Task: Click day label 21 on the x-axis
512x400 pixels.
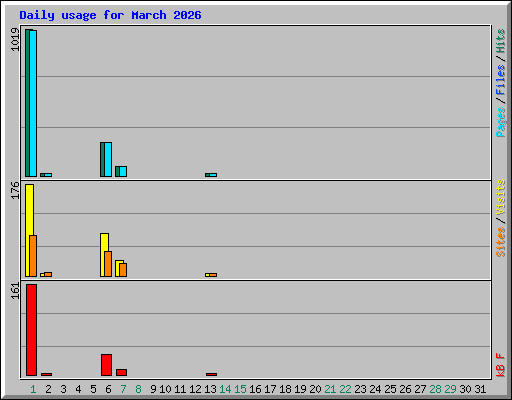Action: (330, 389)
